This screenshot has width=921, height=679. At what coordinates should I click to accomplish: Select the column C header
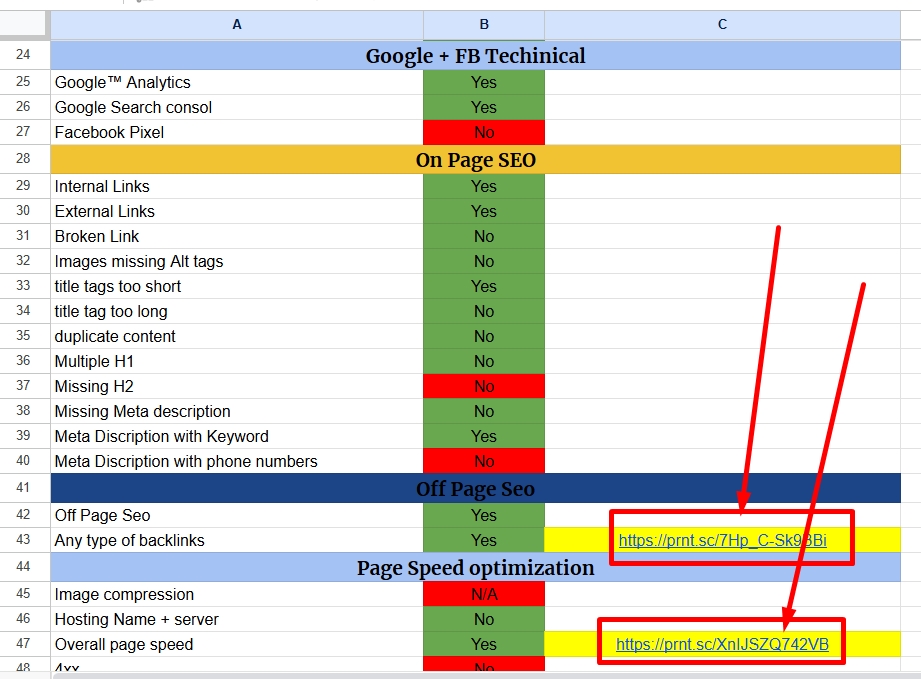tap(722, 25)
